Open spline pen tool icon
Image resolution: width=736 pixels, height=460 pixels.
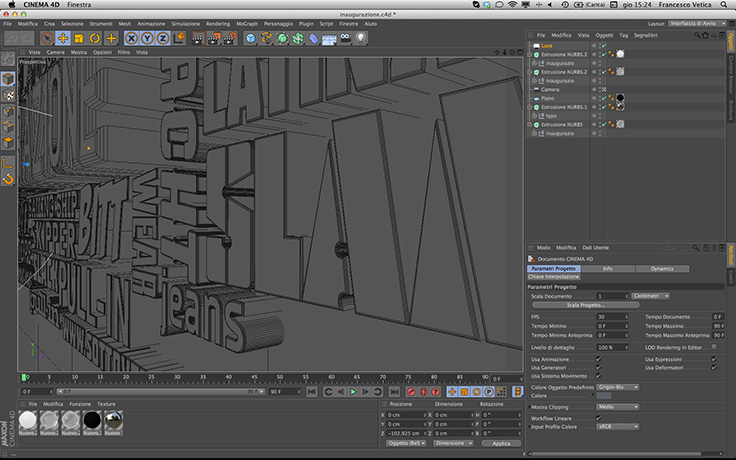pyautogui.click(x=266, y=38)
